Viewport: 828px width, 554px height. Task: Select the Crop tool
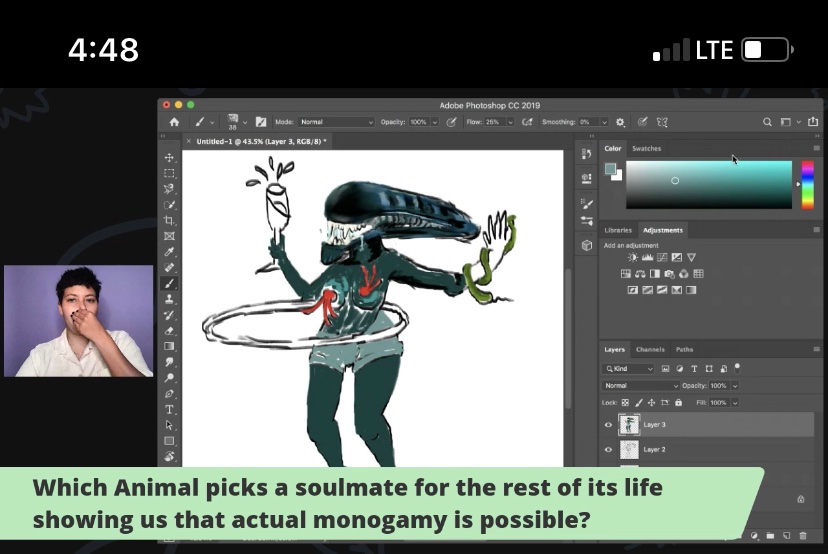[169, 220]
